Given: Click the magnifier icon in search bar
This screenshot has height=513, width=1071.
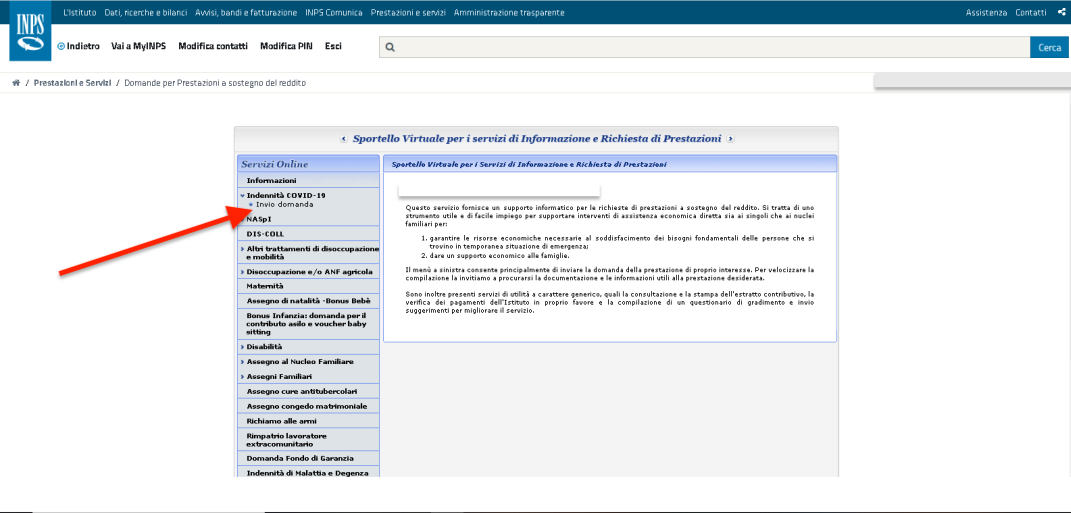Looking at the screenshot, I should click(x=390, y=47).
